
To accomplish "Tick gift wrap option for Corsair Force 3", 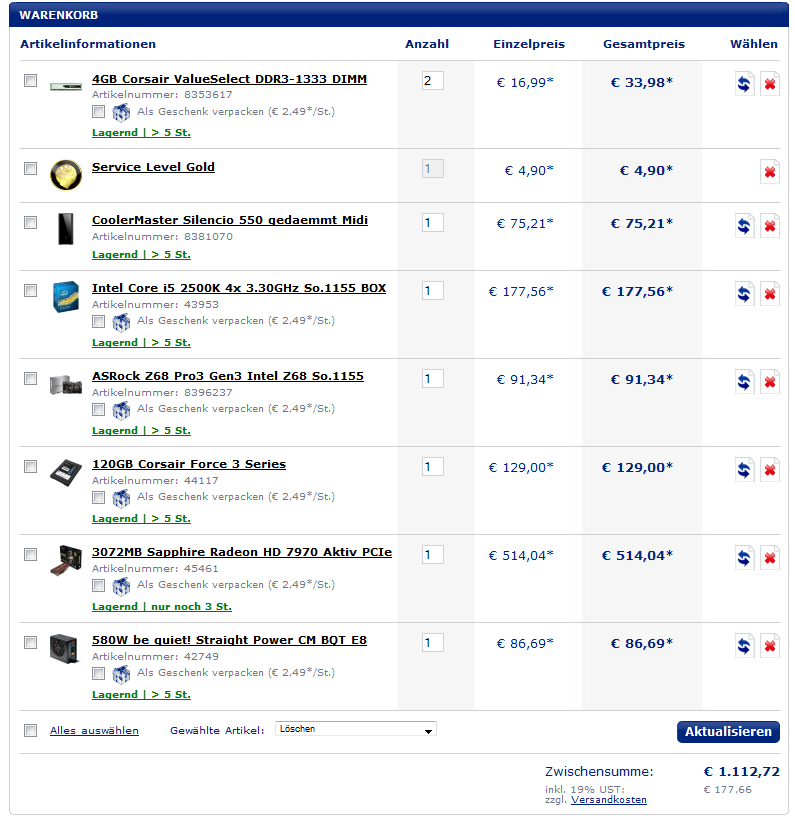I will [x=98, y=497].
